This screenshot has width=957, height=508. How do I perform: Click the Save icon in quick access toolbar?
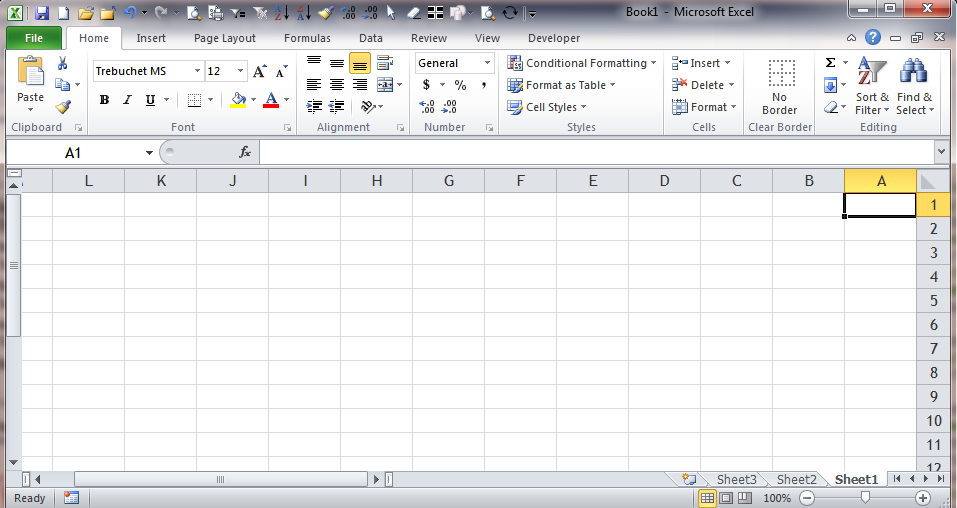point(41,13)
